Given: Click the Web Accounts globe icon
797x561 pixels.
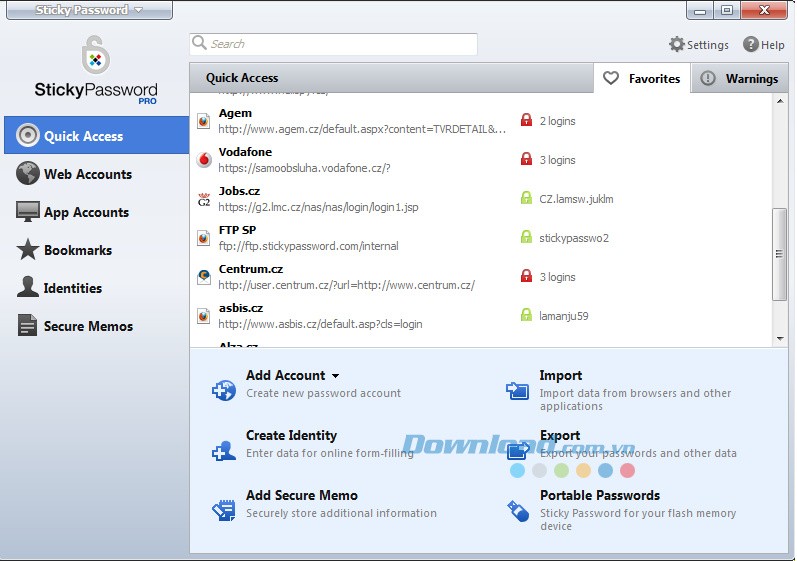Looking at the screenshot, I should [x=27, y=173].
